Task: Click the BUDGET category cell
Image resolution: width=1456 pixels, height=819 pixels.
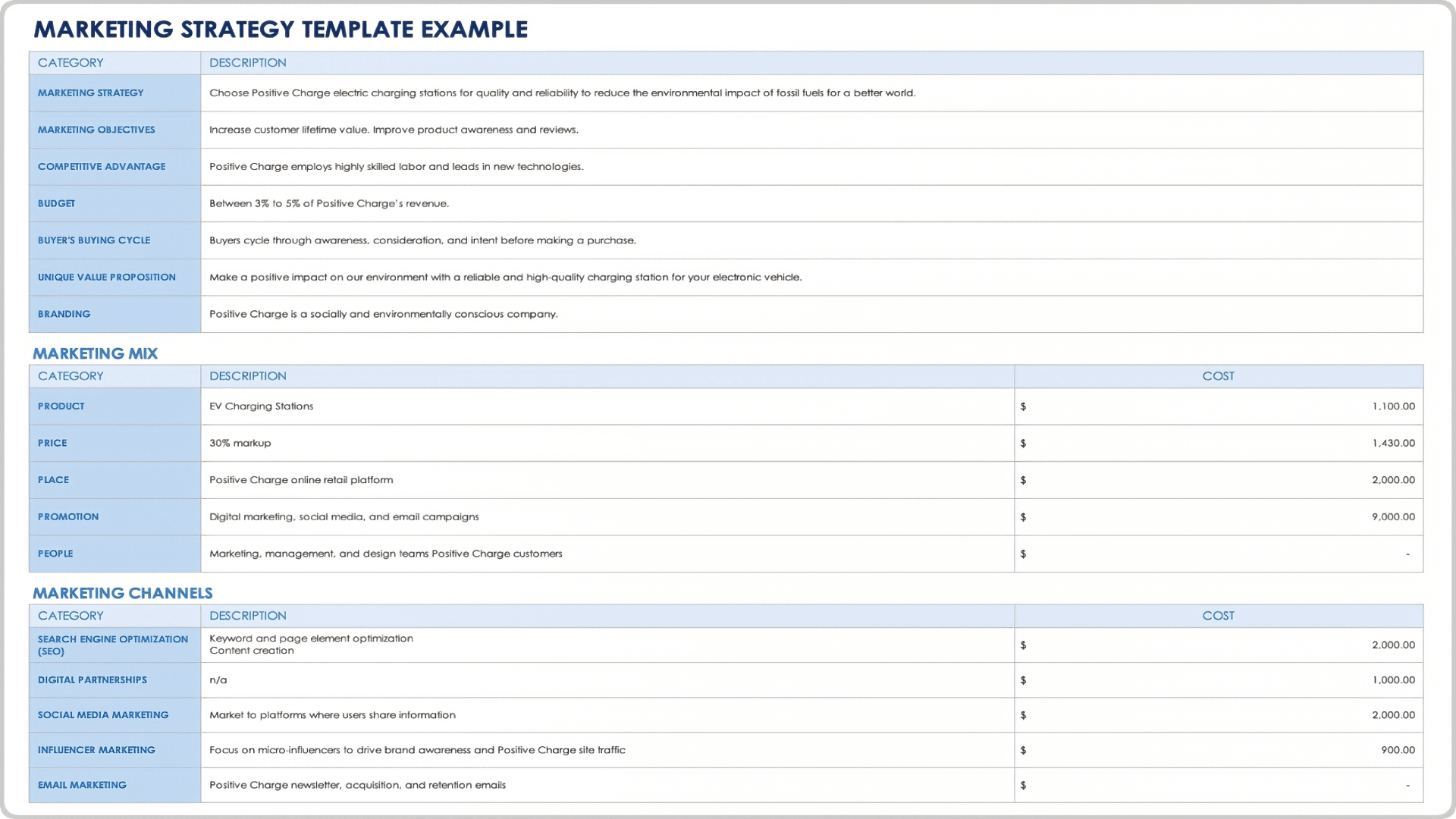Action: tap(115, 203)
